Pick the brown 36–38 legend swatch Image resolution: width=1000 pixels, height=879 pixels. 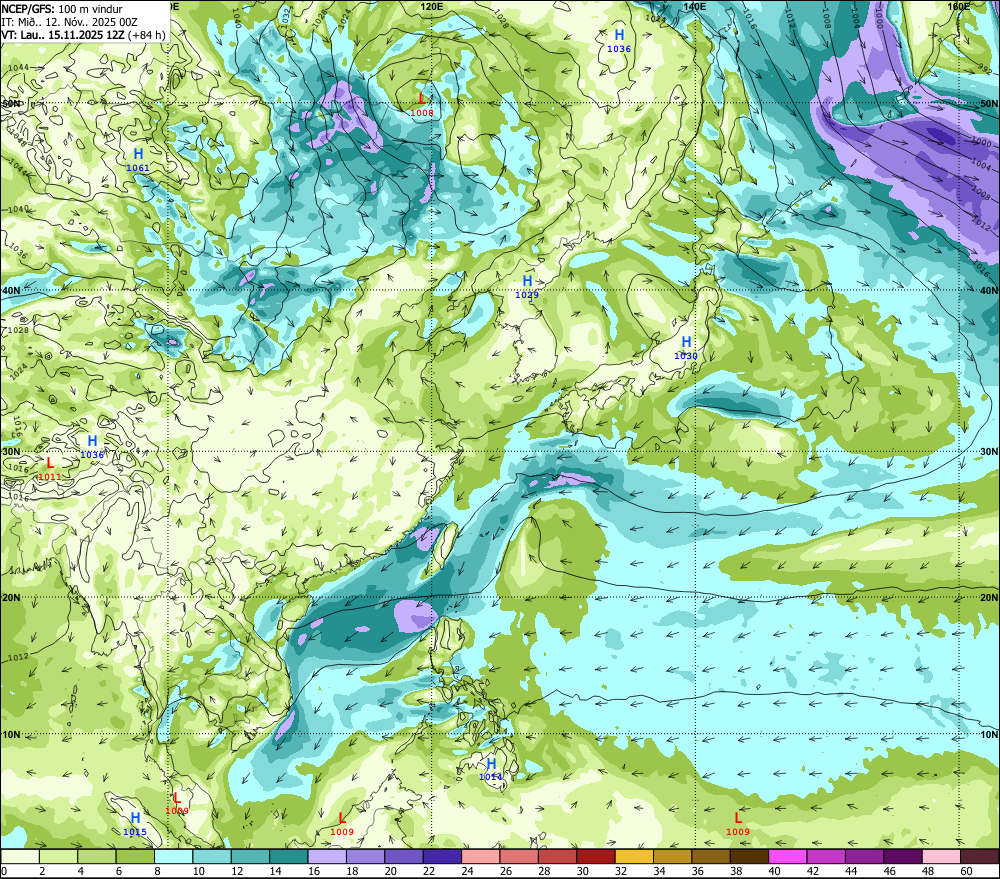tap(711, 857)
